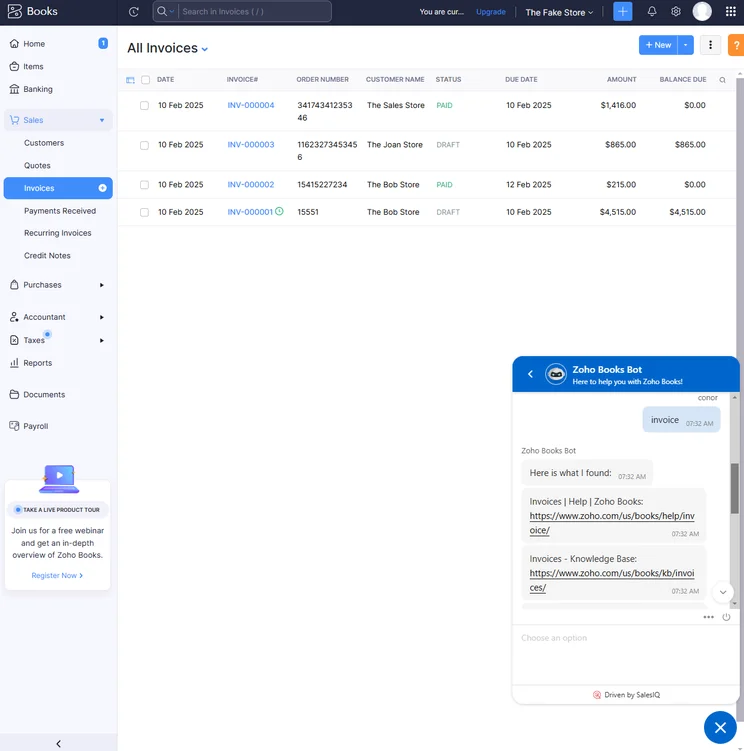The height and width of the screenshot is (751, 744).
Task: Open chat more options ellipsis
Action: pyautogui.click(x=709, y=617)
